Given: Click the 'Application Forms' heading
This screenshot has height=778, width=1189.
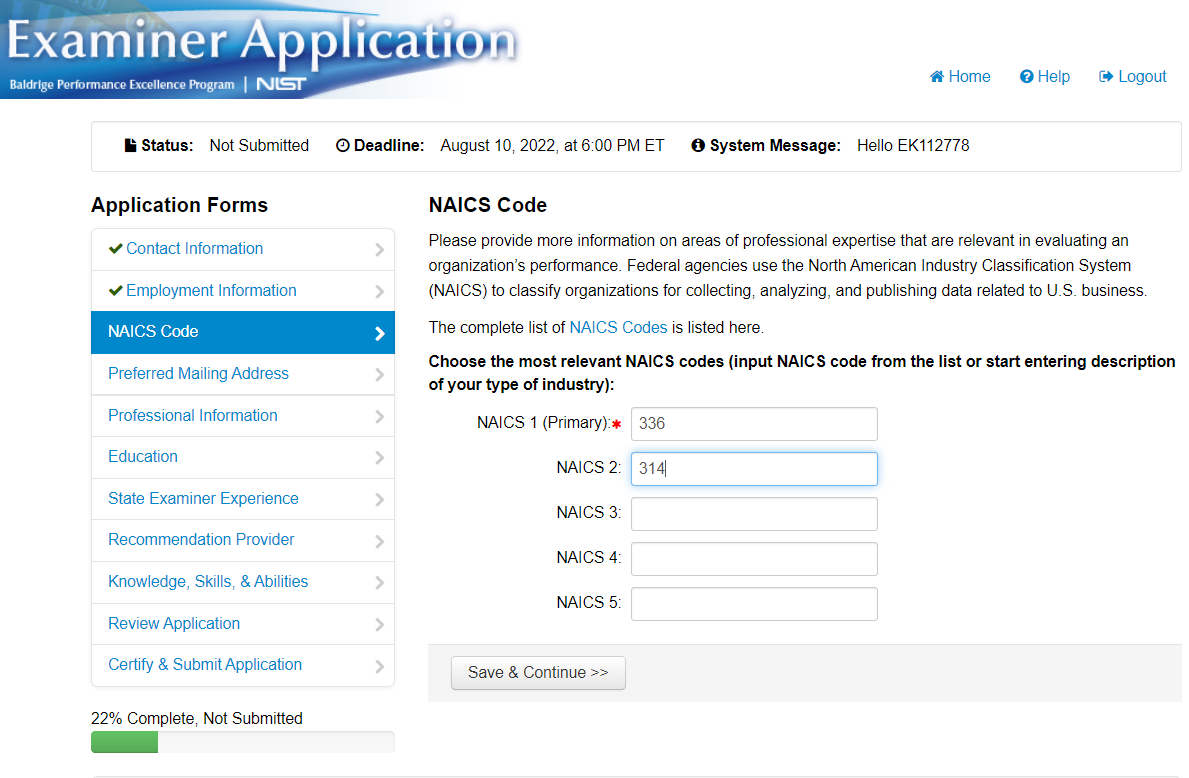Looking at the screenshot, I should [180, 205].
